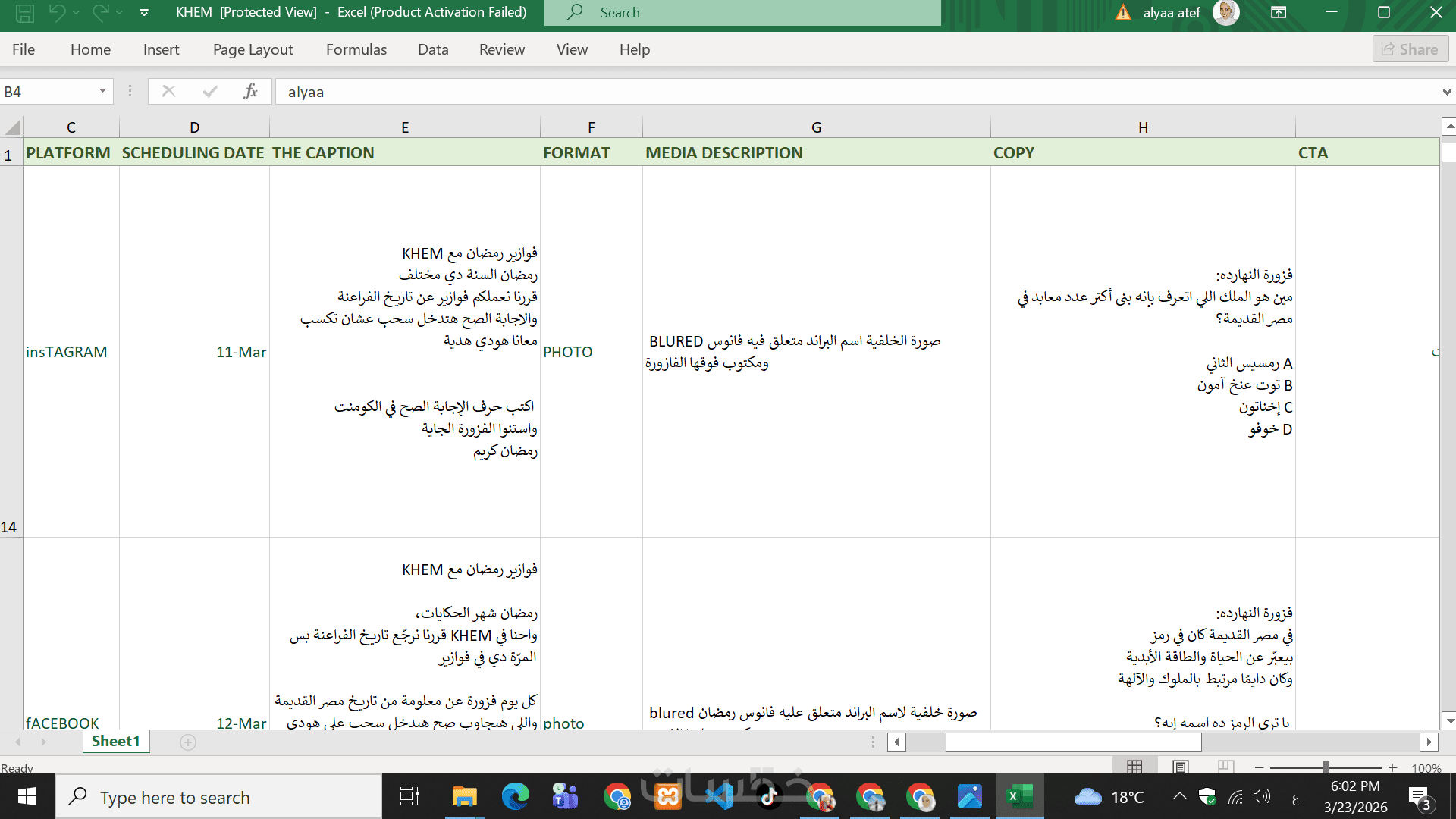Switch to Page Layout view in status bar

coord(1180,767)
